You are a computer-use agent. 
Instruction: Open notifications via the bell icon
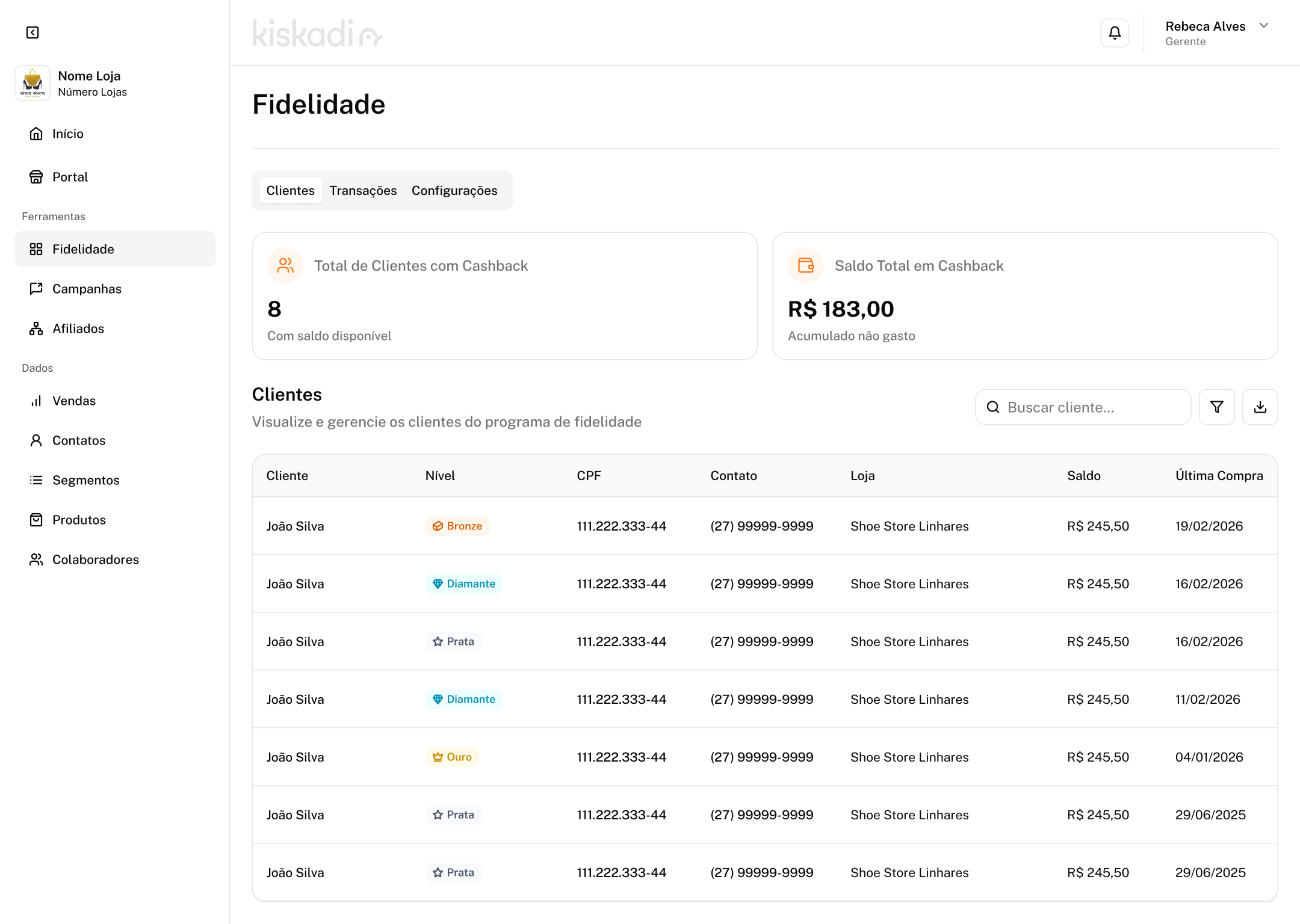(x=1115, y=32)
